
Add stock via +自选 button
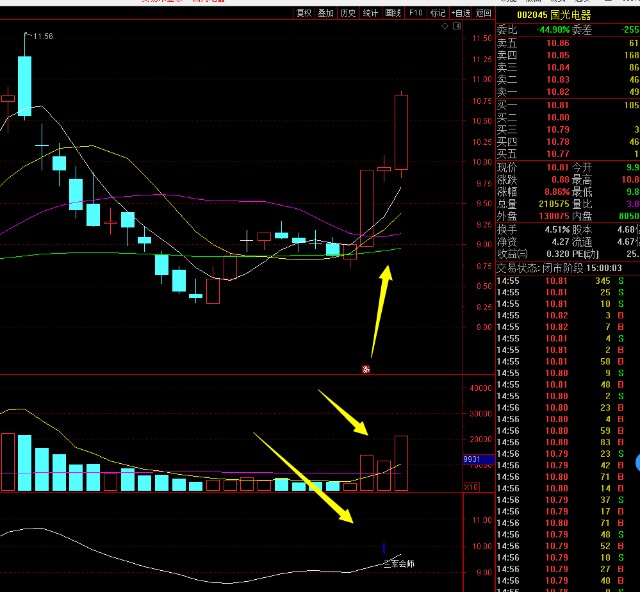461,13
